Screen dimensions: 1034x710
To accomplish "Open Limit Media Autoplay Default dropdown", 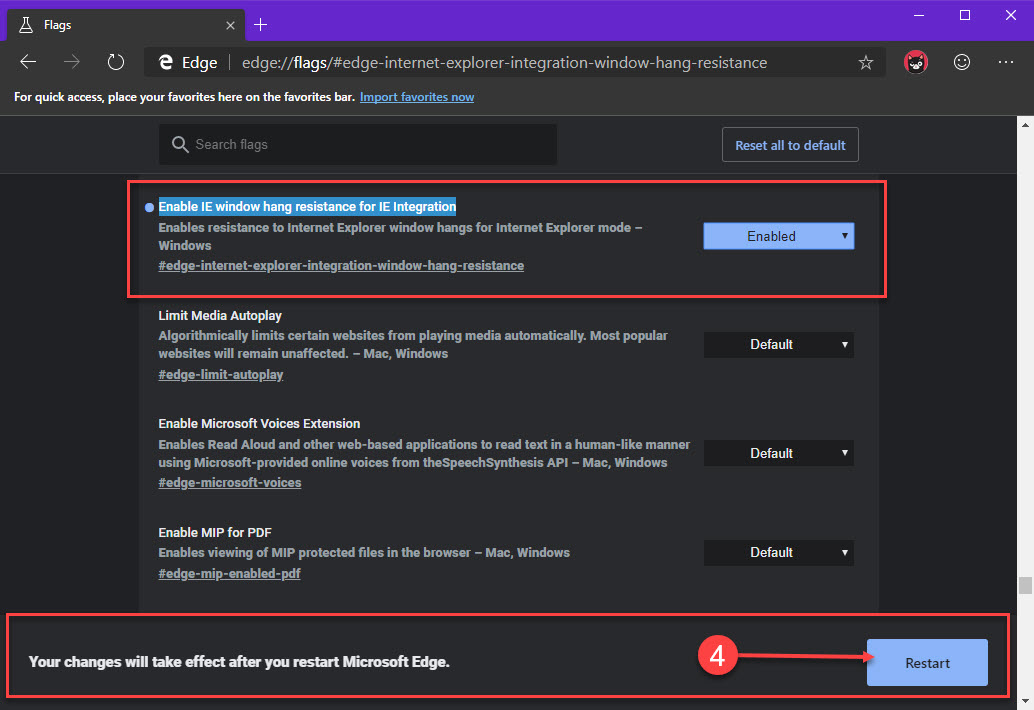I will point(778,345).
